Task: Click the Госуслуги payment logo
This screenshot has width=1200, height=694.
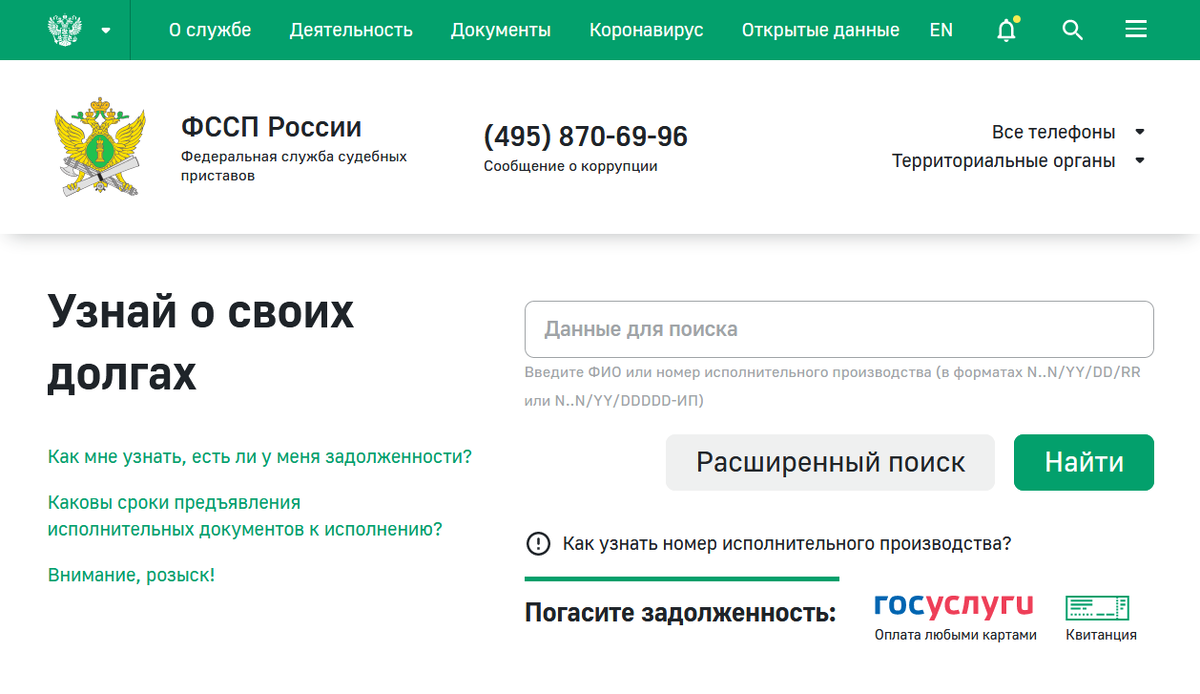Action: click(953, 605)
